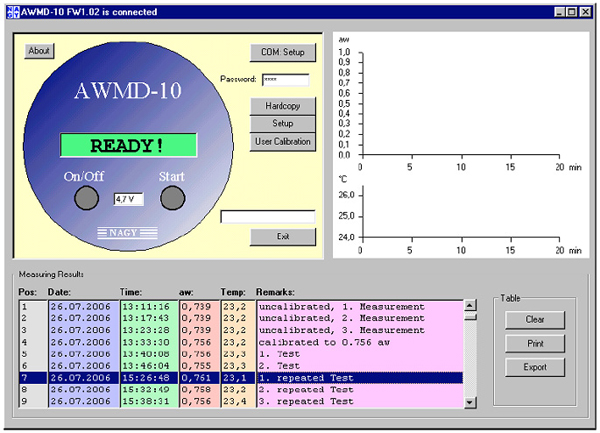600x433 pixels.
Task: Click the results list up arrow
Action: point(470,305)
